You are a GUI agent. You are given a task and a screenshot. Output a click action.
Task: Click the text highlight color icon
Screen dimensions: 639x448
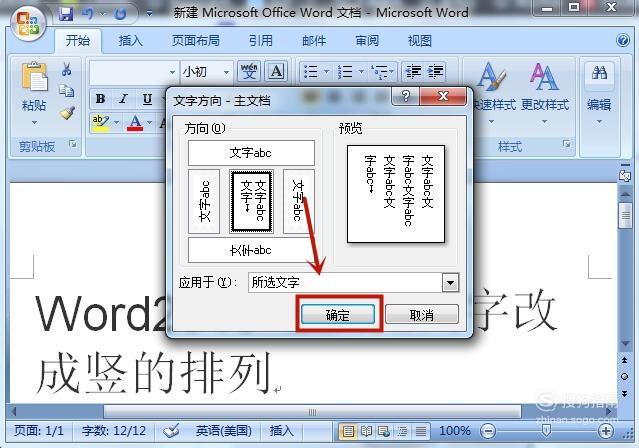(x=100, y=122)
